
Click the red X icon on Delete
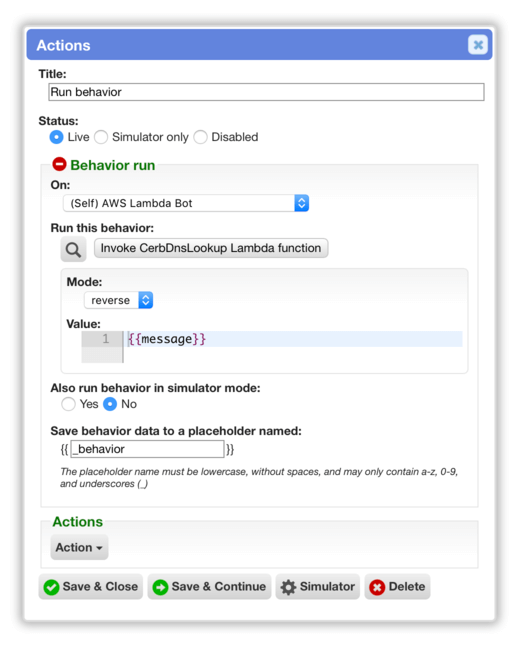point(377,587)
